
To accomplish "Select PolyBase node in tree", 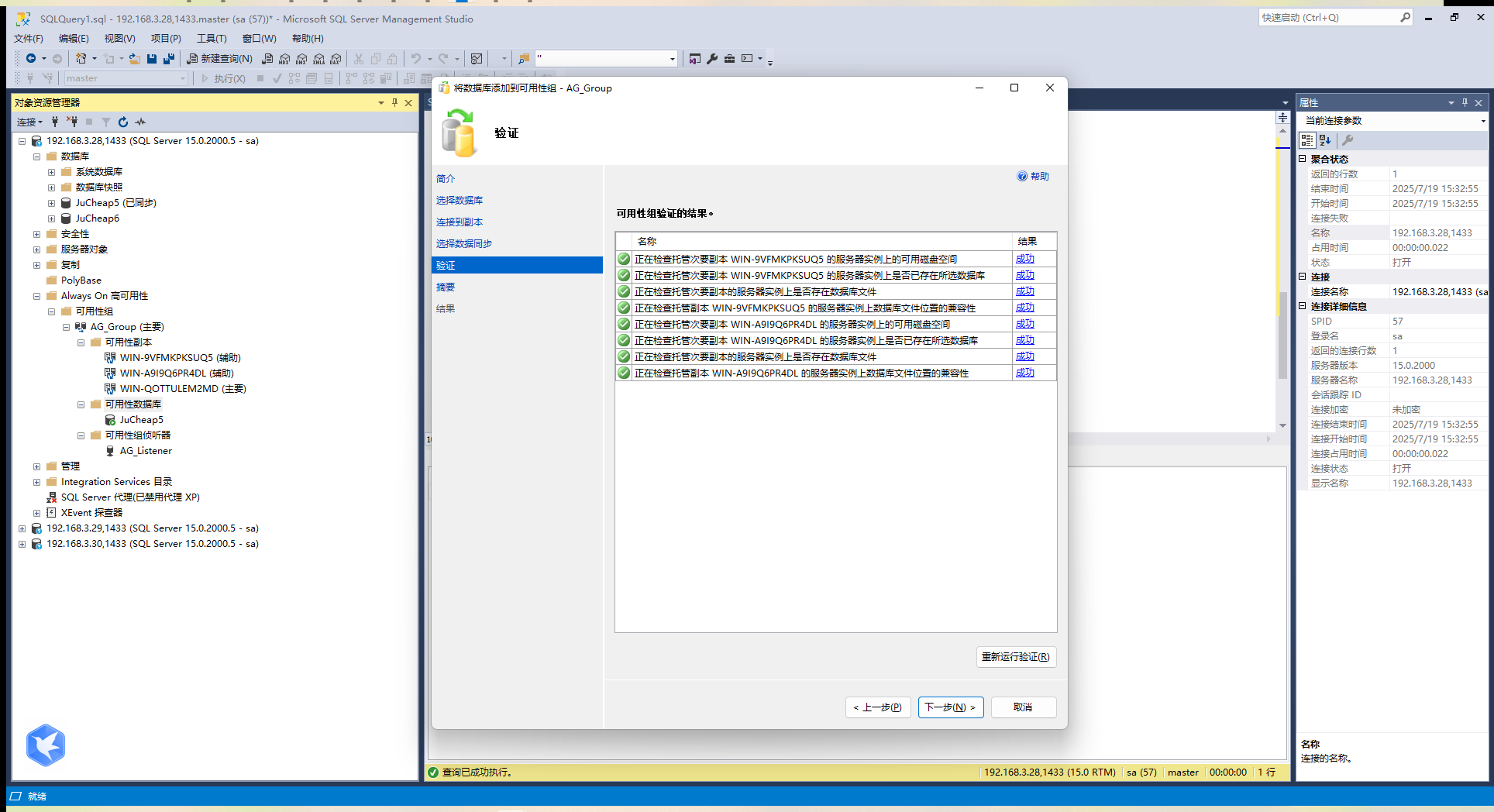I will [x=81, y=280].
